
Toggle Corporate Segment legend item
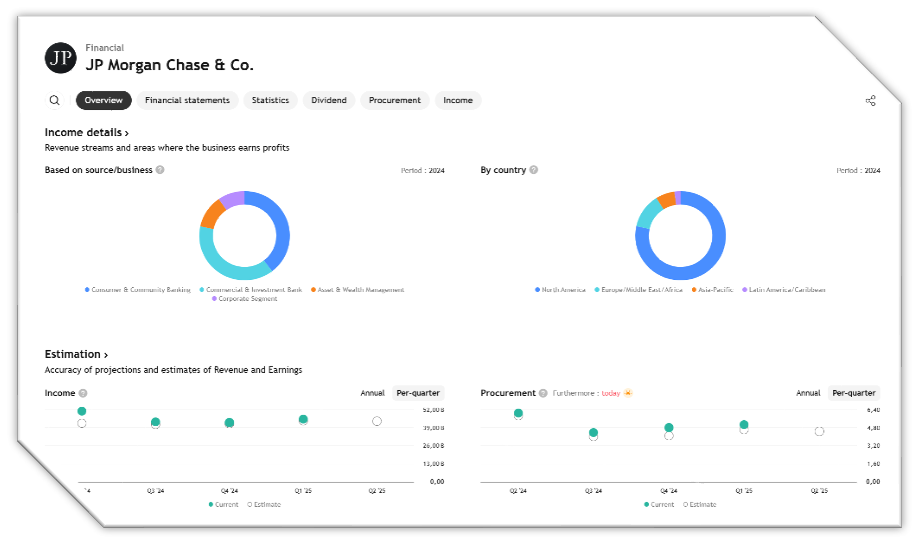click(x=244, y=299)
